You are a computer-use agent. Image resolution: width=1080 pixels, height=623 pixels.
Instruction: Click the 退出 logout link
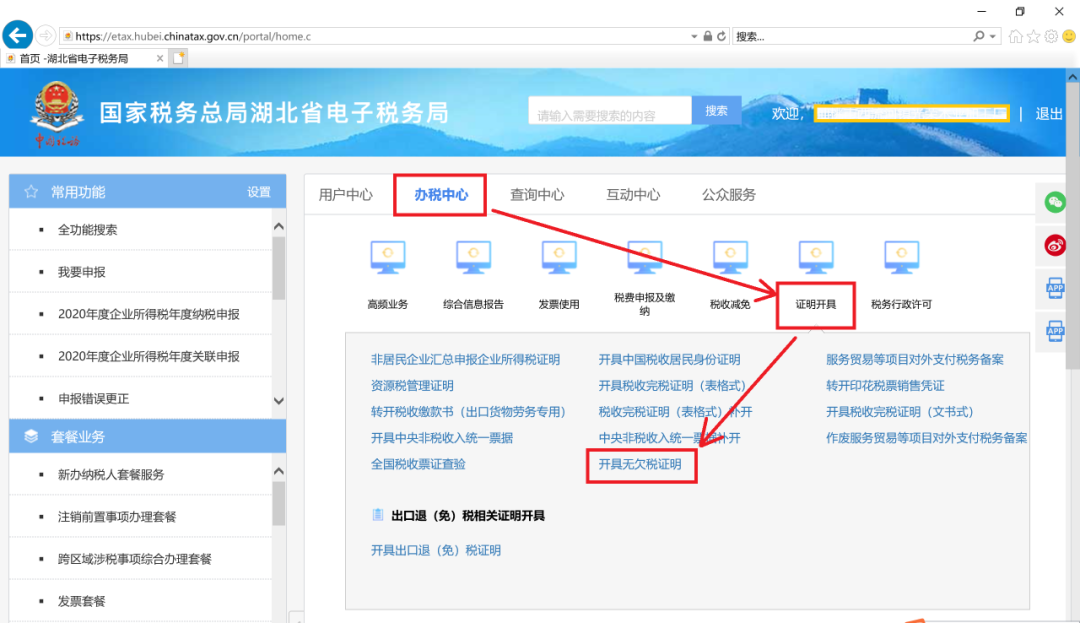[x=1048, y=114]
